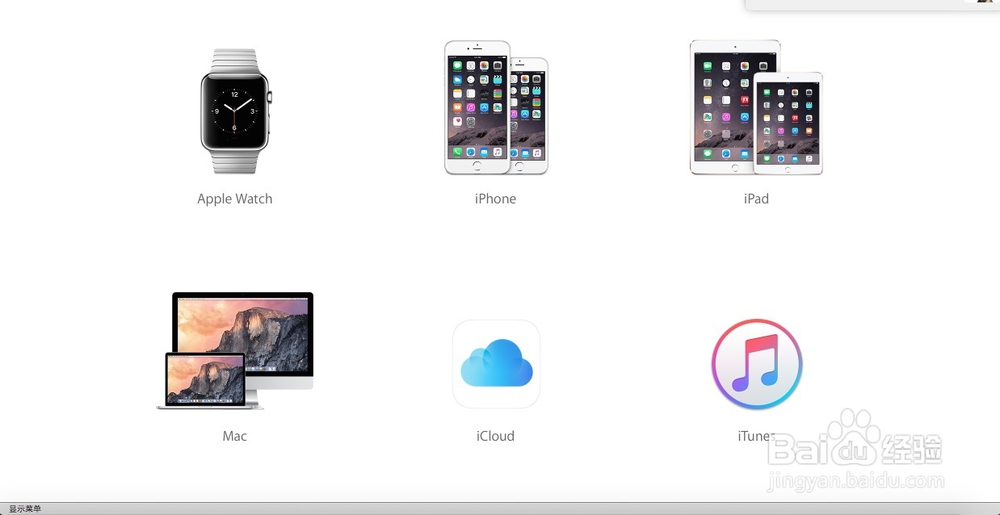The image size is (1000, 515).
Task: Click the Apple Watch text label
Action: point(235,199)
